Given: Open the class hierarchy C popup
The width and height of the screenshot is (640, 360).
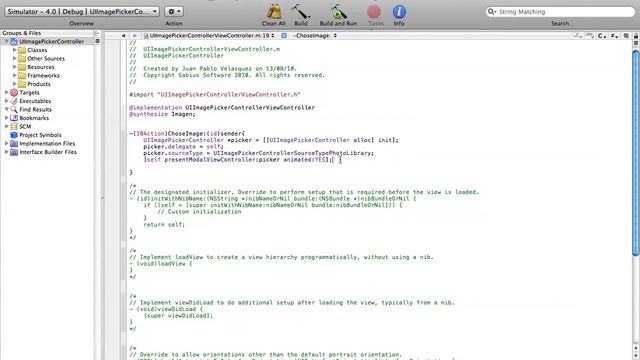Looking at the screenshot, I should click(602, 36).
